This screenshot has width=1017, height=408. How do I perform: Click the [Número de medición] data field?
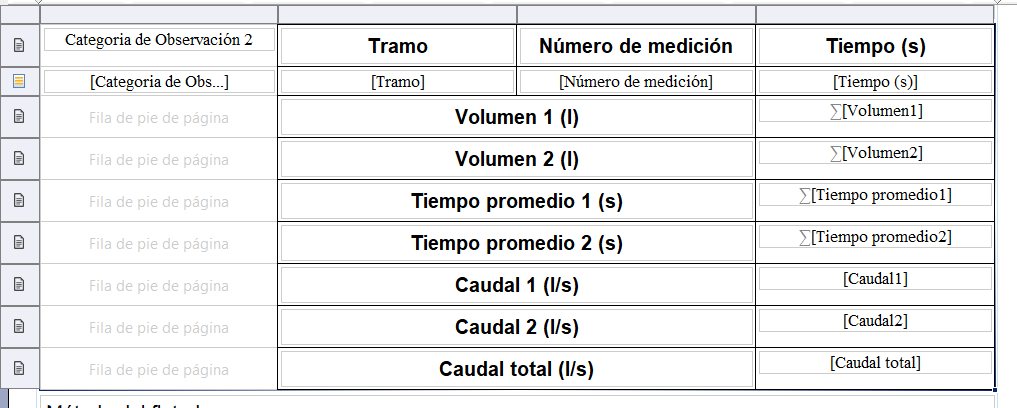(635, 82)
